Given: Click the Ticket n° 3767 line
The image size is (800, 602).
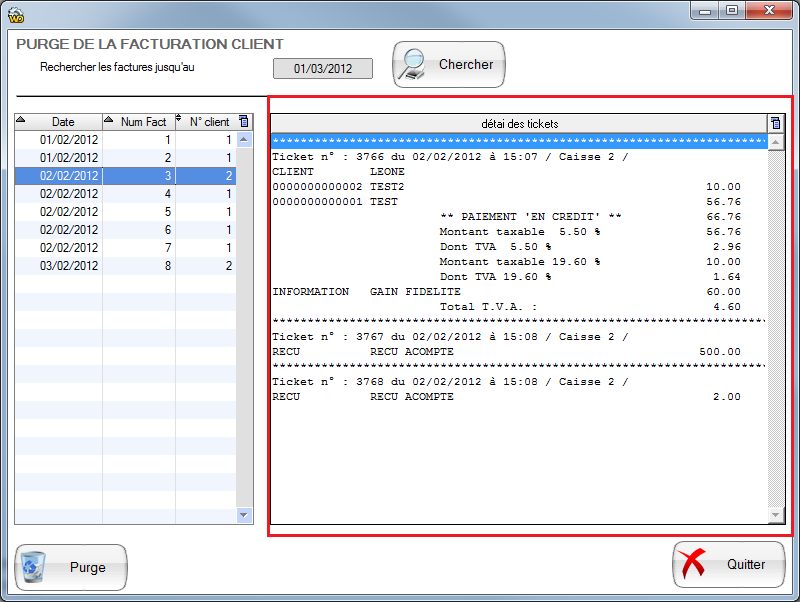Looking at the screenshot, I should coord(450,337).
